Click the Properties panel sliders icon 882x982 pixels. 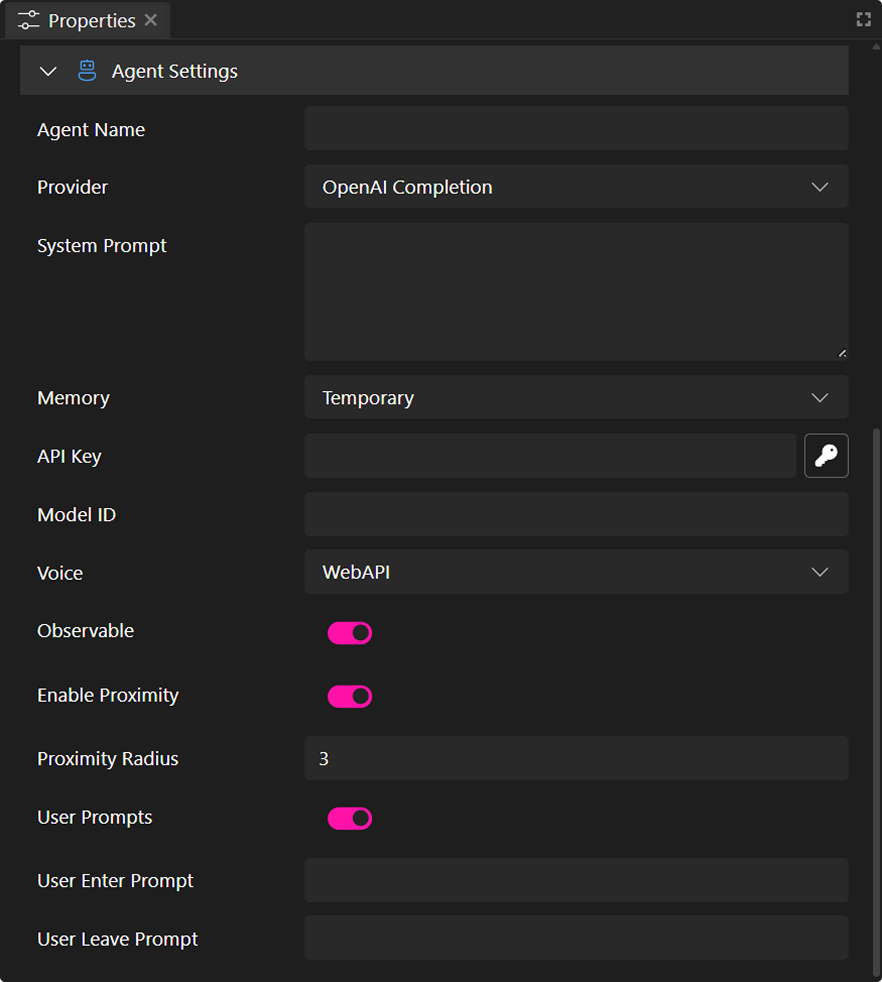(x=29, y=21)
